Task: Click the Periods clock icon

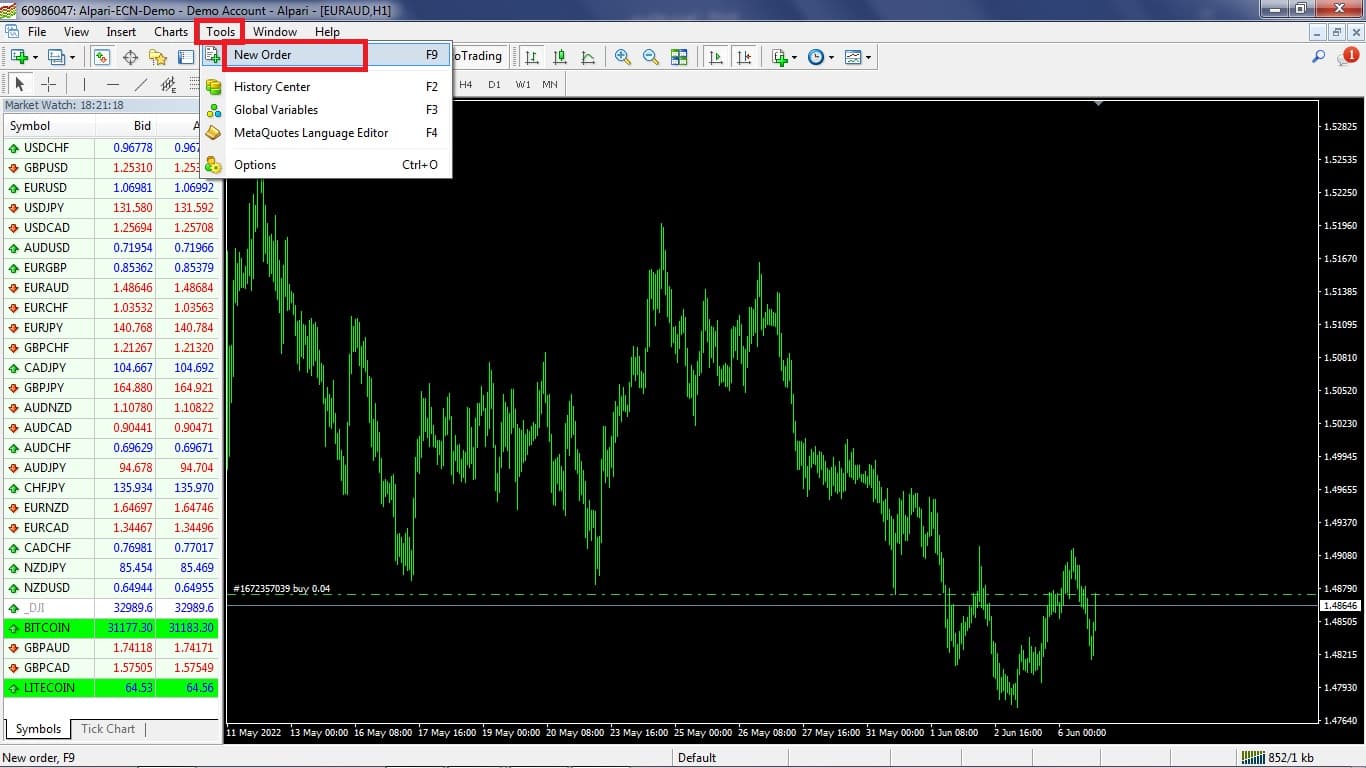Action: pos(815,57)
